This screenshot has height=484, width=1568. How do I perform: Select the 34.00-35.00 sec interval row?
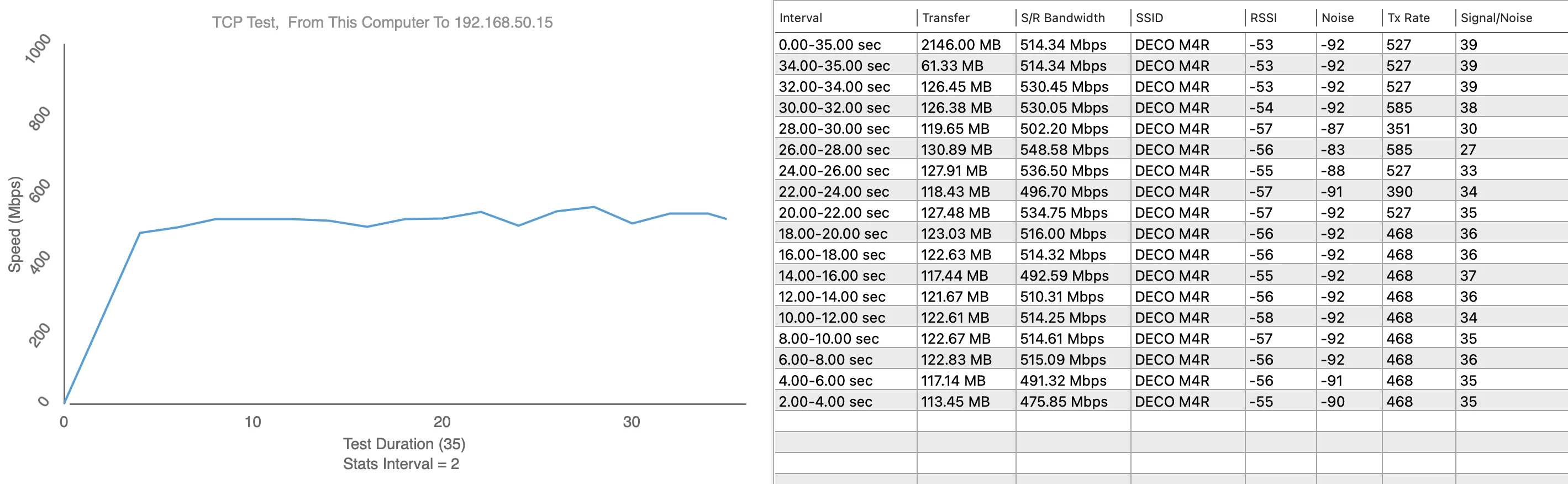click(x=834, y=66)
